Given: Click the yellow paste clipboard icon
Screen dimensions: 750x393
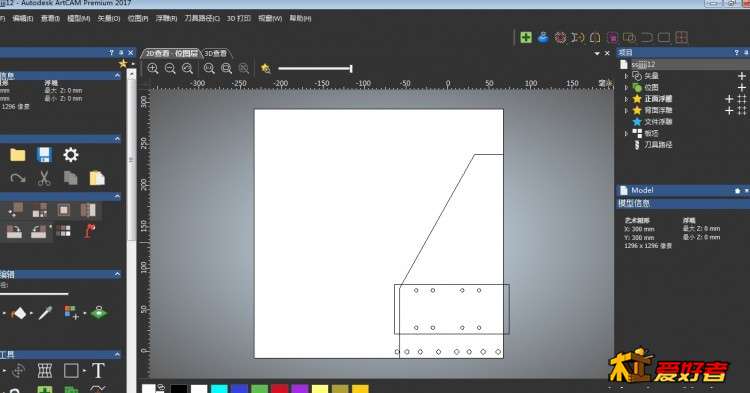Looking at the screenshot, I should pos(97,178).
